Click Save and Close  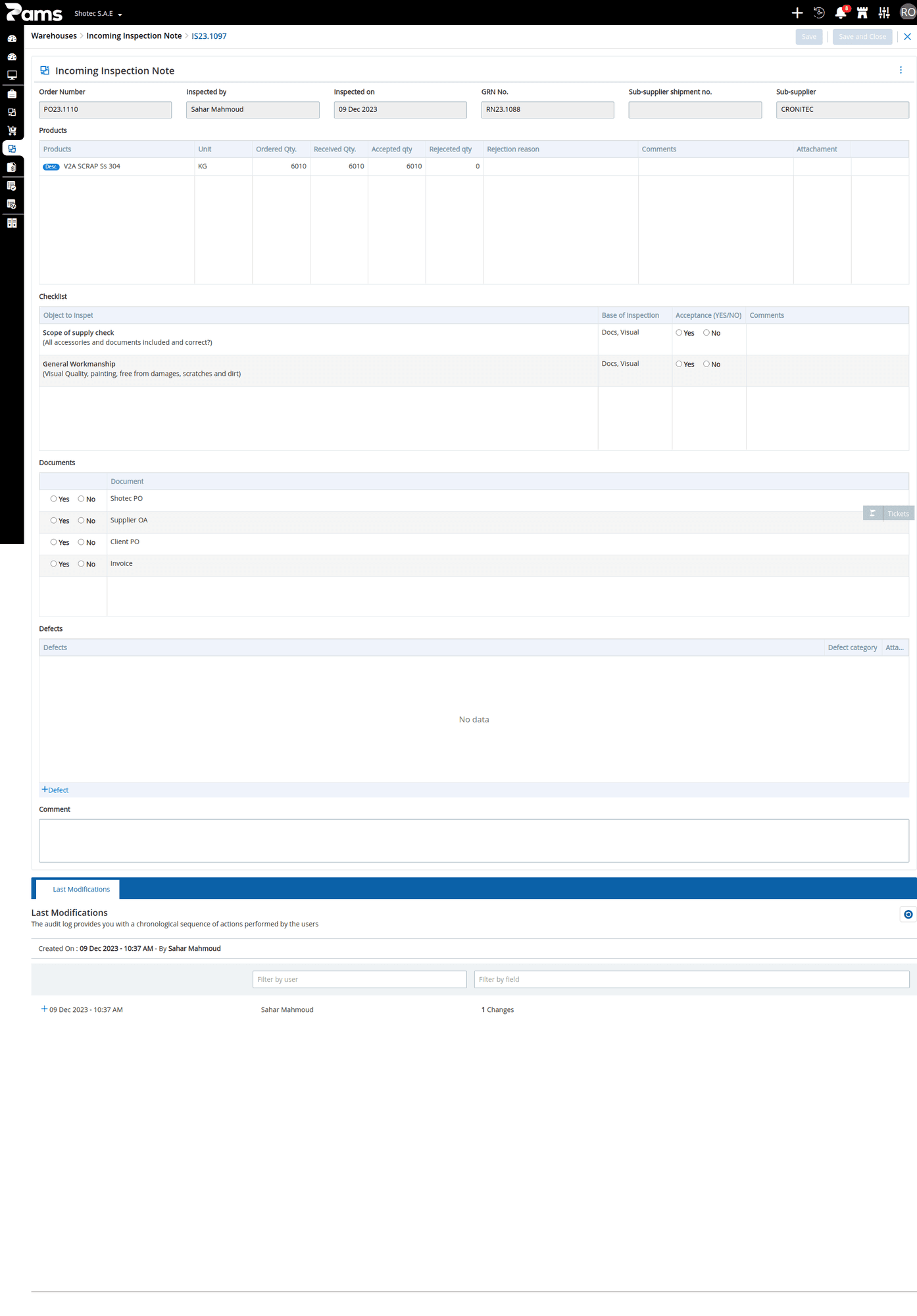(x=862, y=37)
